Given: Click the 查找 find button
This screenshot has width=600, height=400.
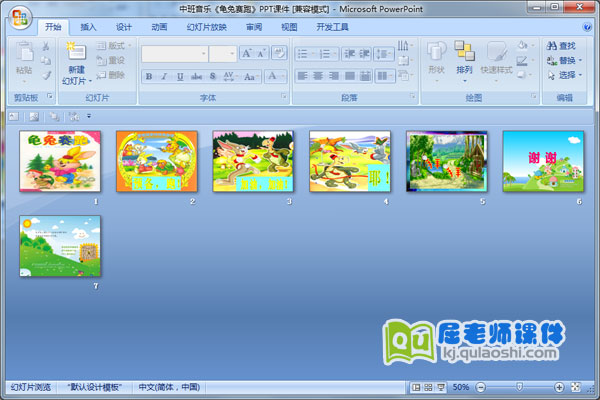Looking at the screenshot, I should pyautogui.click(x=561, y=46).
